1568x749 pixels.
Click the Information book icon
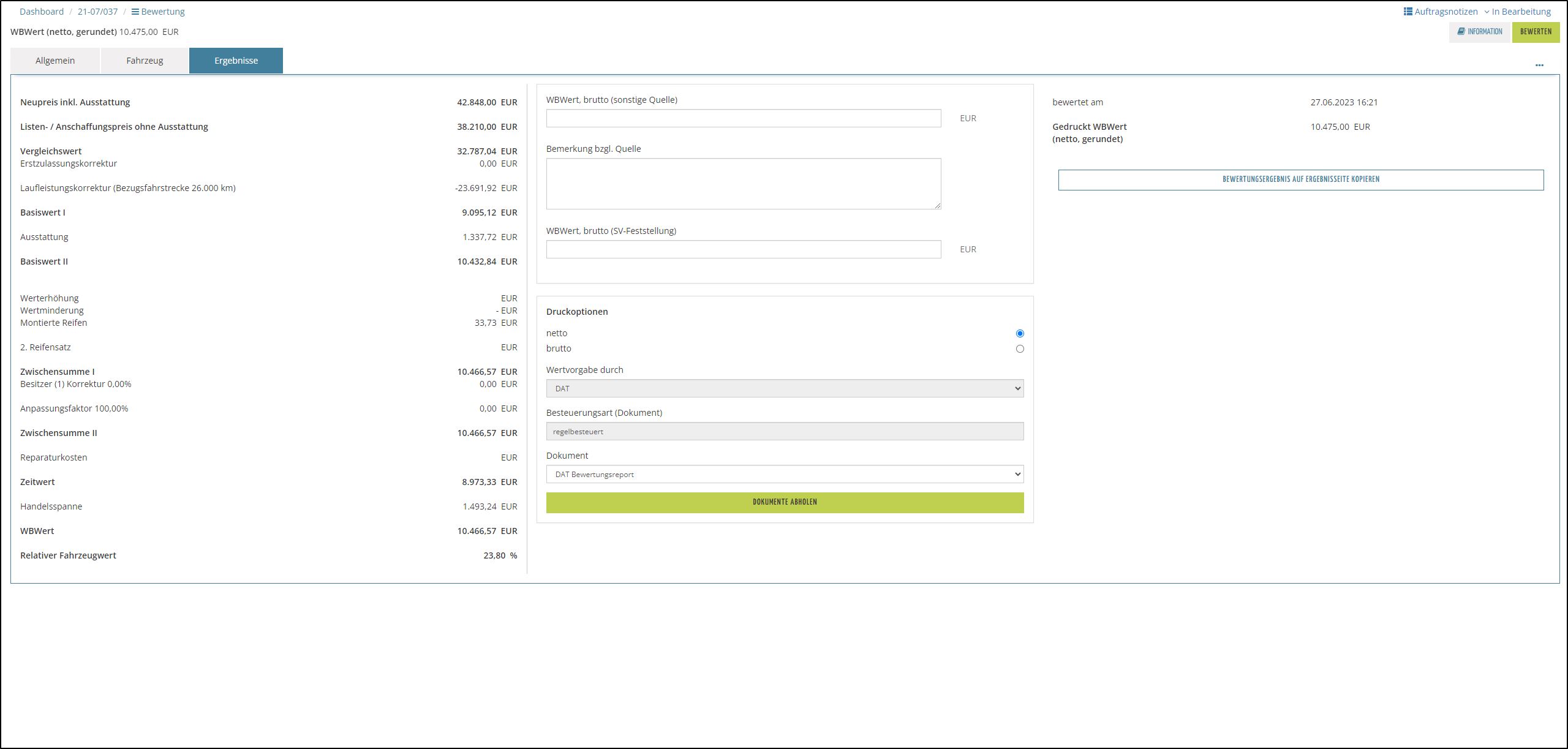(1461, 32)
